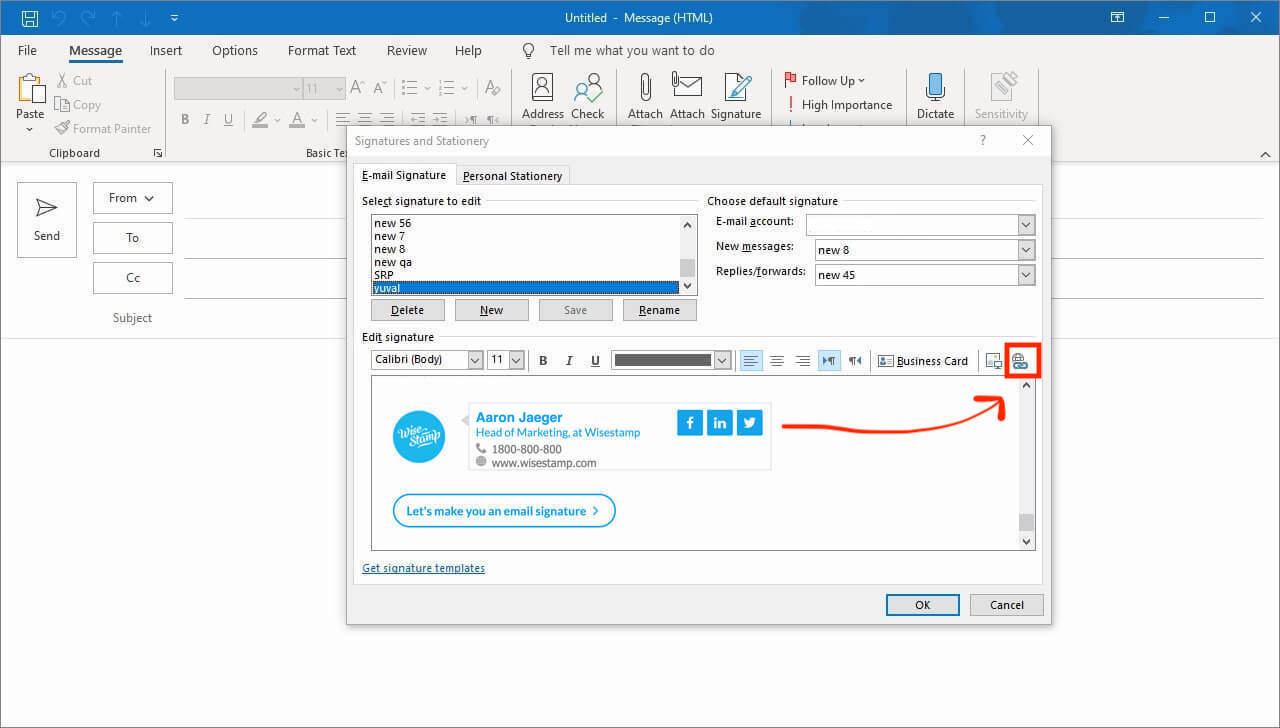Enable center alignment for signature text

pyautogui.click(x=777, y=360)
